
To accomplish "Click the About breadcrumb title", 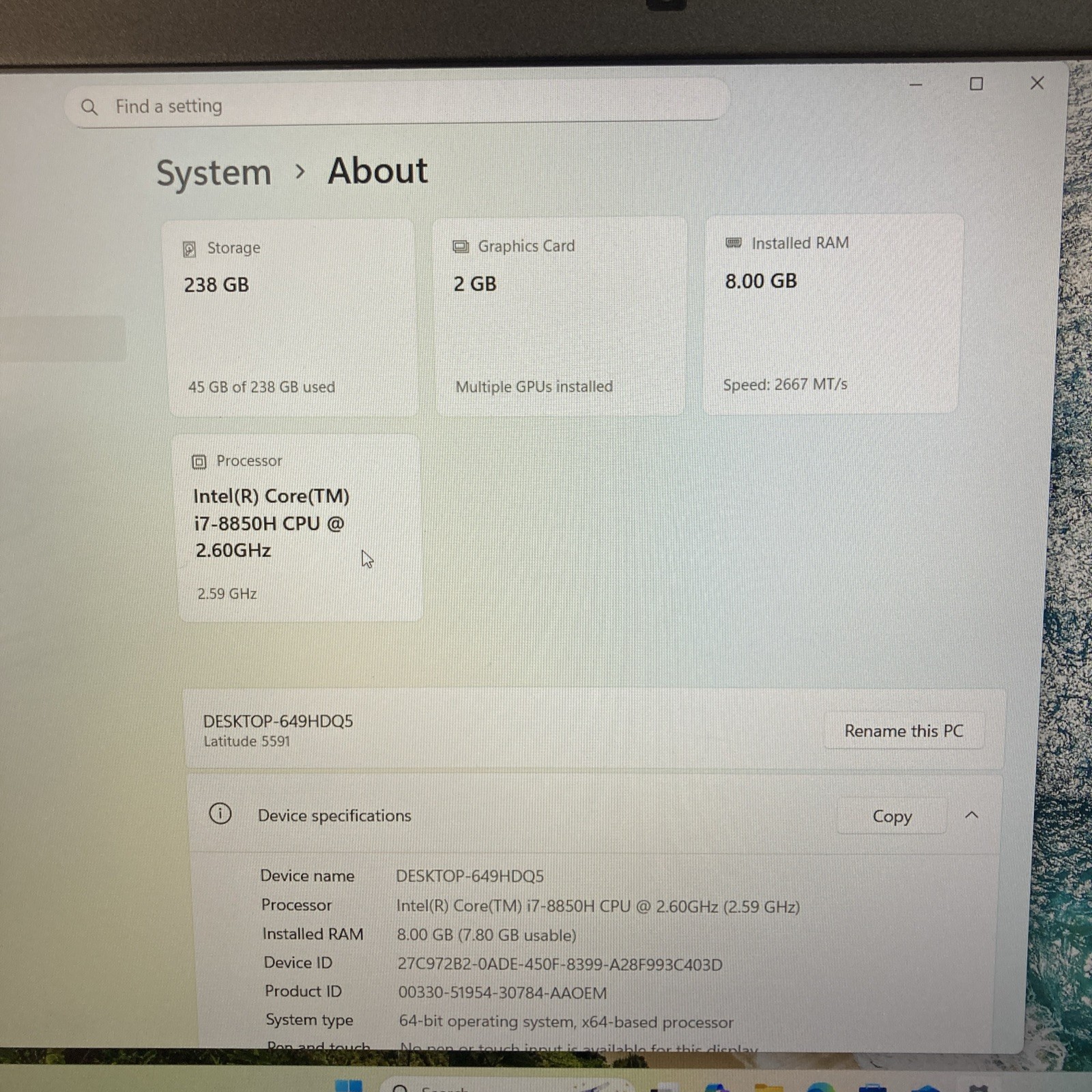I will [377, 170].
